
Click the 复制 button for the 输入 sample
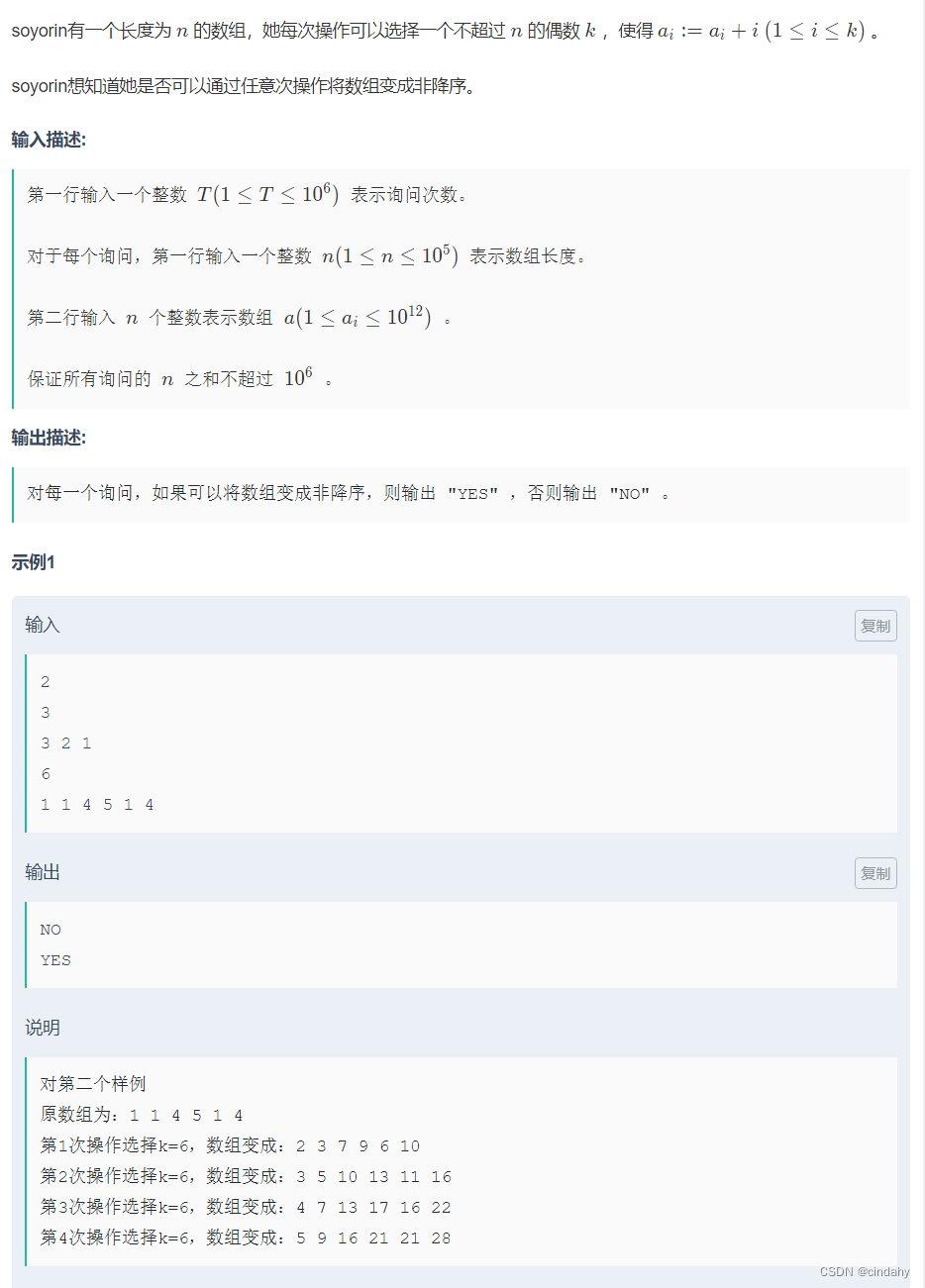pos(875,626)
